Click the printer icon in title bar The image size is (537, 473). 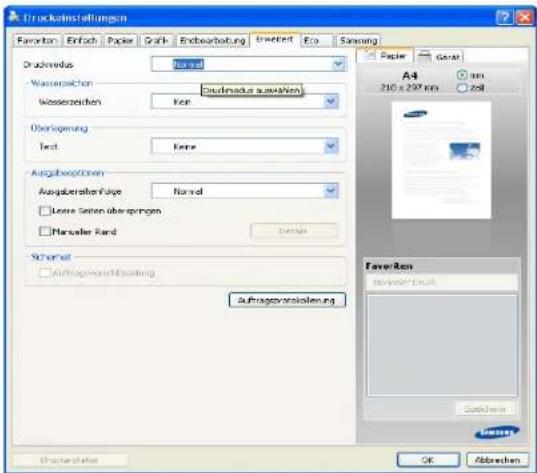click(13, 16)
